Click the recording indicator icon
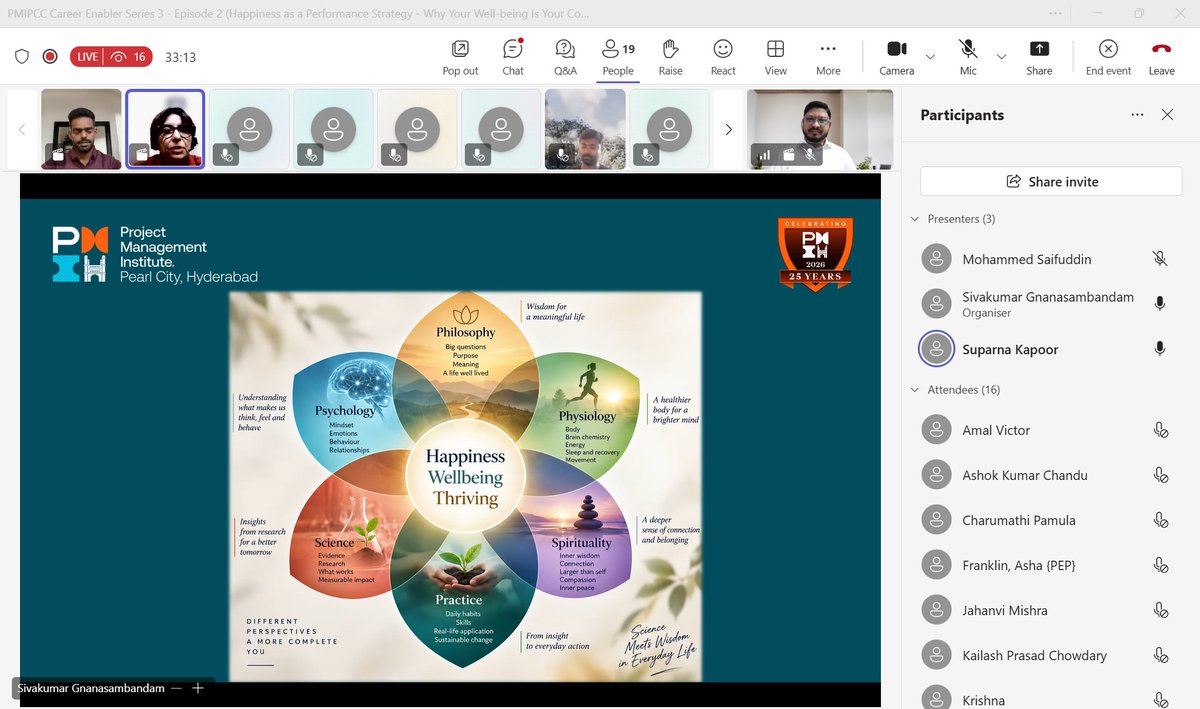Screen dimensions: 1200x709 coord(50,57)
